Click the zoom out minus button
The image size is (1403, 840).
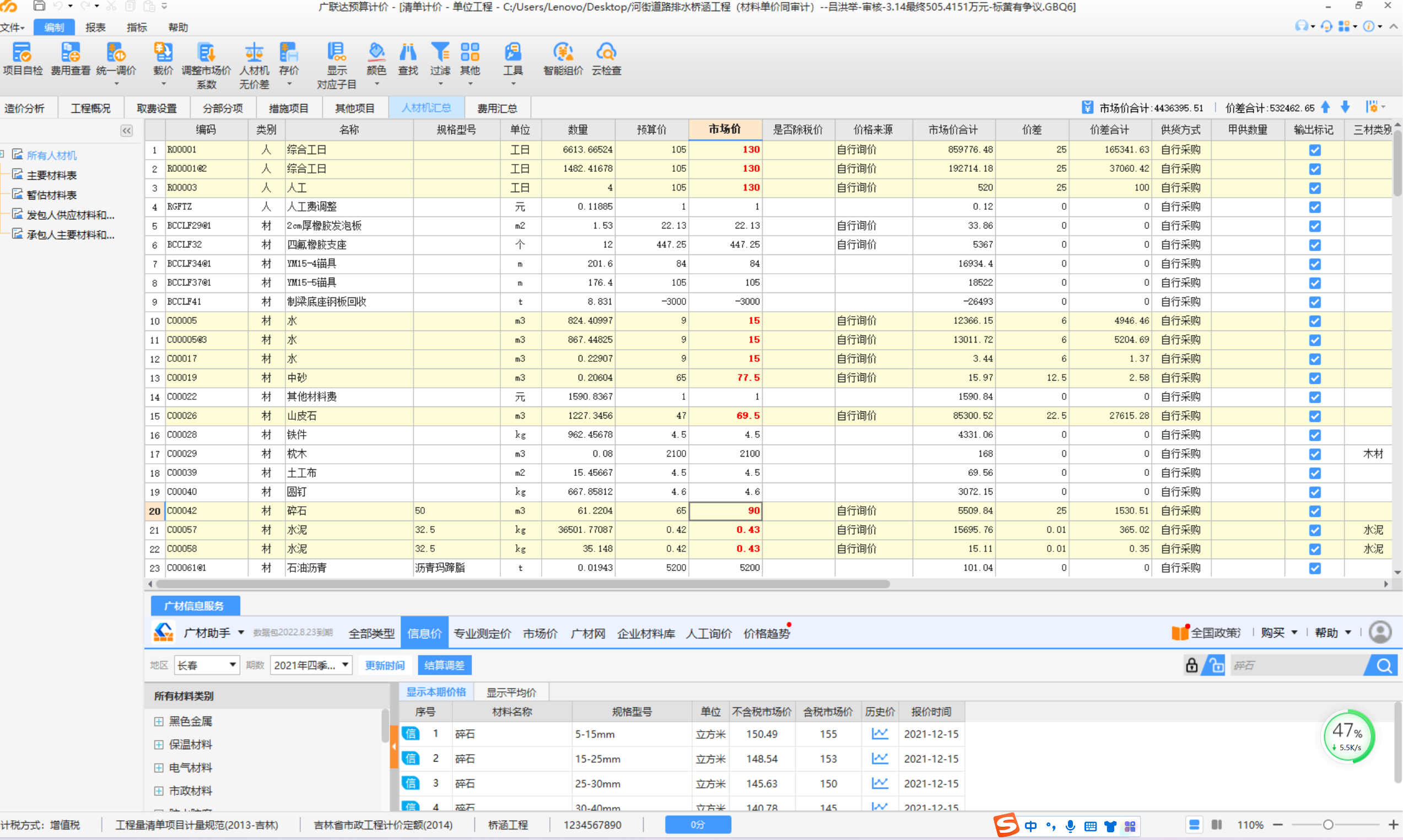coord(1278,825)
